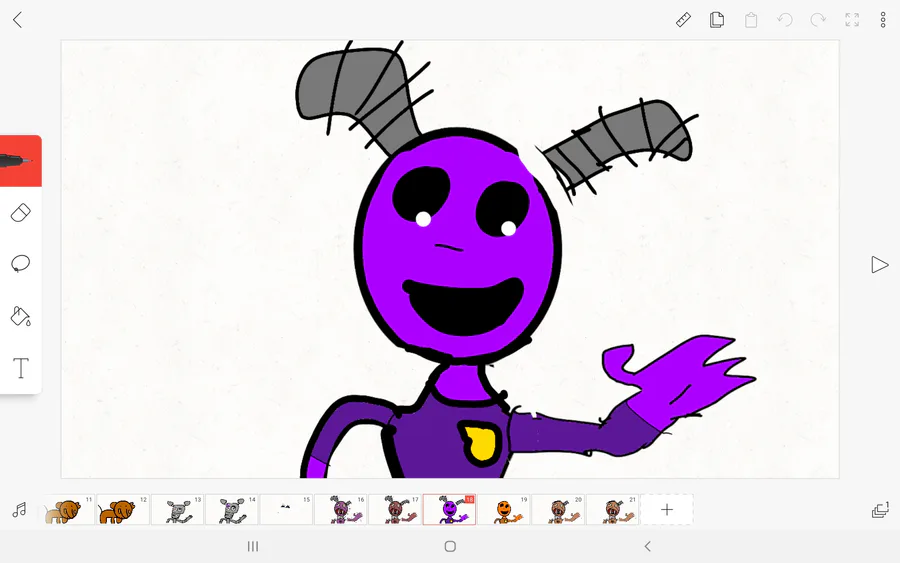Select frame 21 thumbnail
Image resolution: width=900 pixels, height=563 pixels.
click(612, 510)
